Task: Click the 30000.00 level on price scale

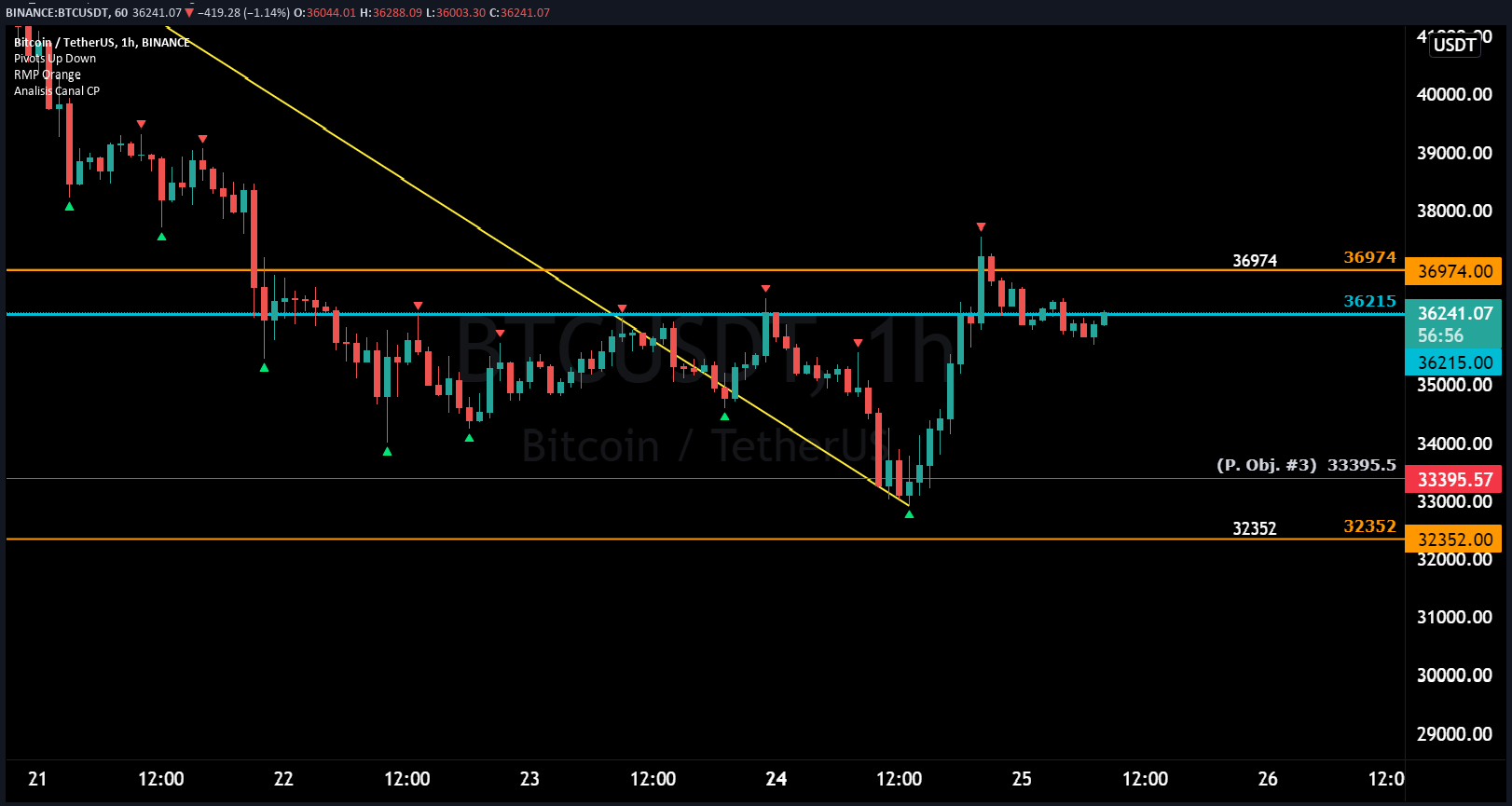Action: click(x=1453, y=676)
